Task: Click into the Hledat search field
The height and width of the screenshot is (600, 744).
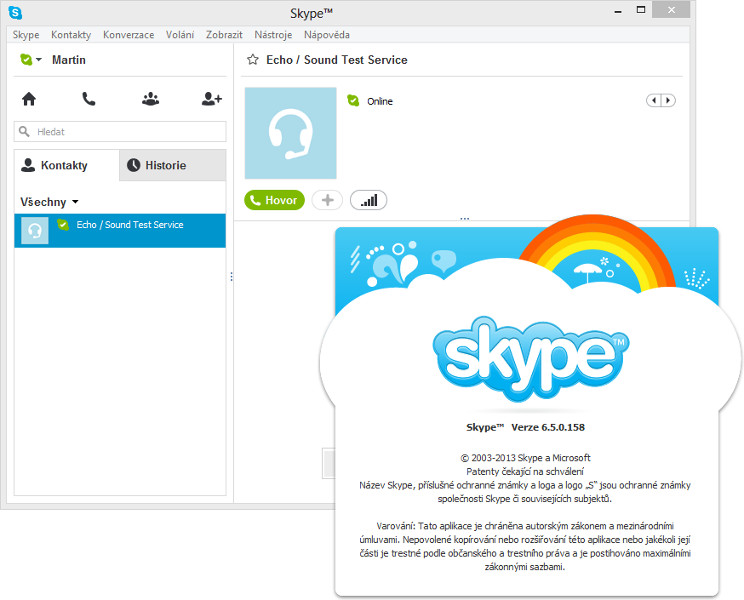Action: pyautogui.click(x=120, y=131)
